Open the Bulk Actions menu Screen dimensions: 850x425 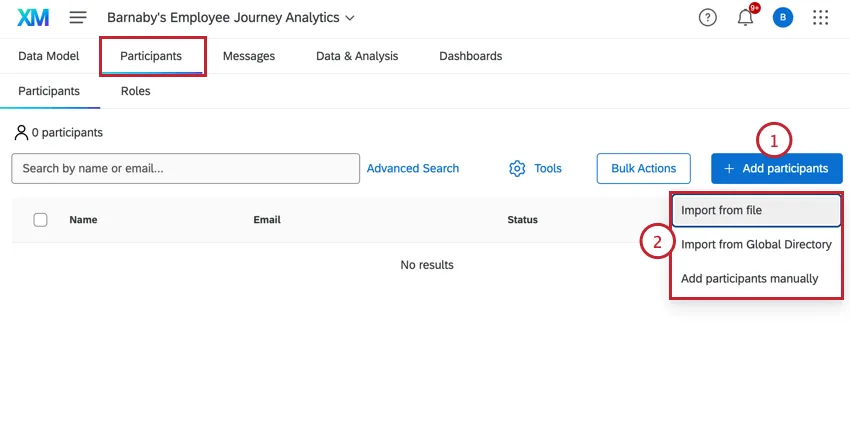coord(643,168)
